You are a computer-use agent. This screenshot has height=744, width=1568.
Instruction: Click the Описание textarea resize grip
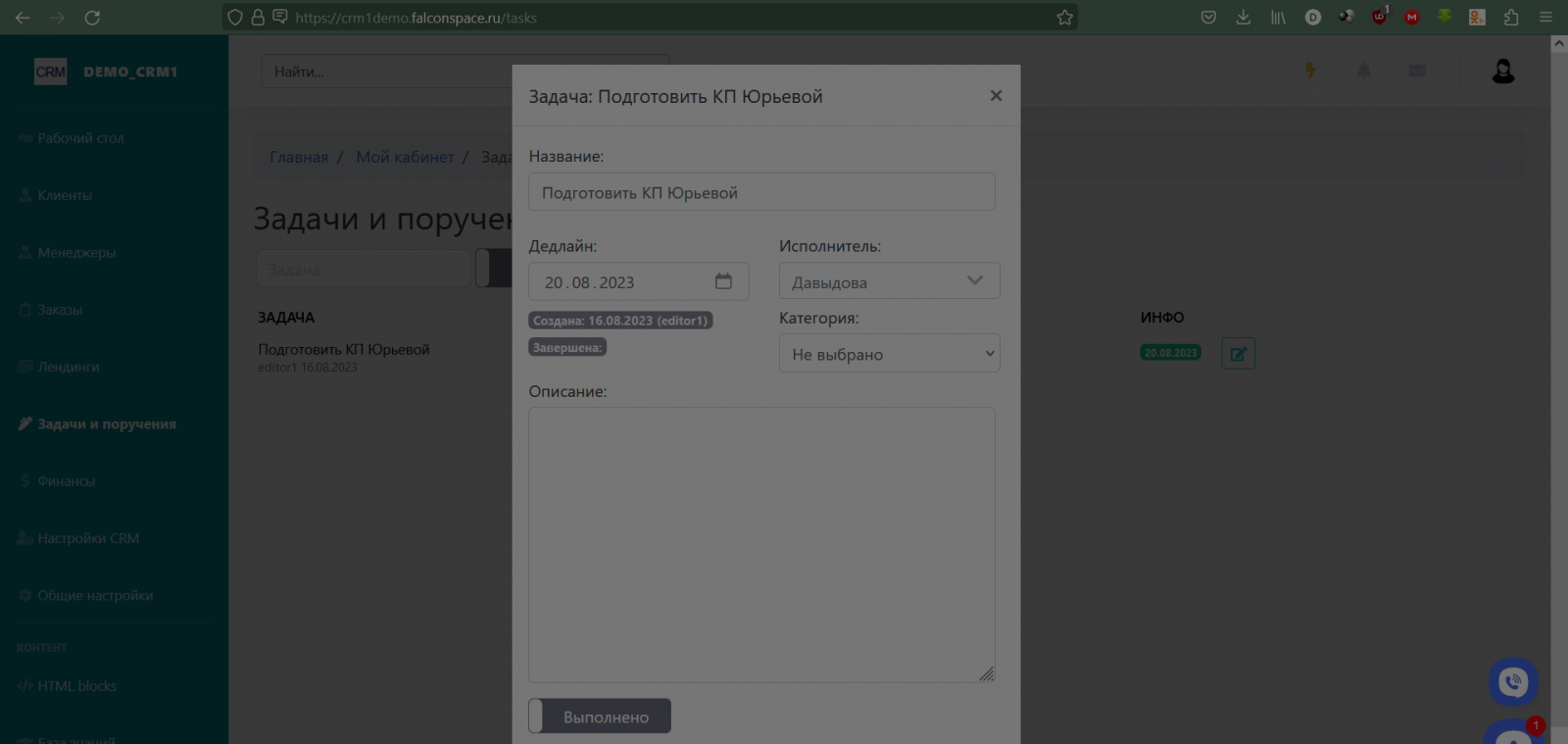986,673
